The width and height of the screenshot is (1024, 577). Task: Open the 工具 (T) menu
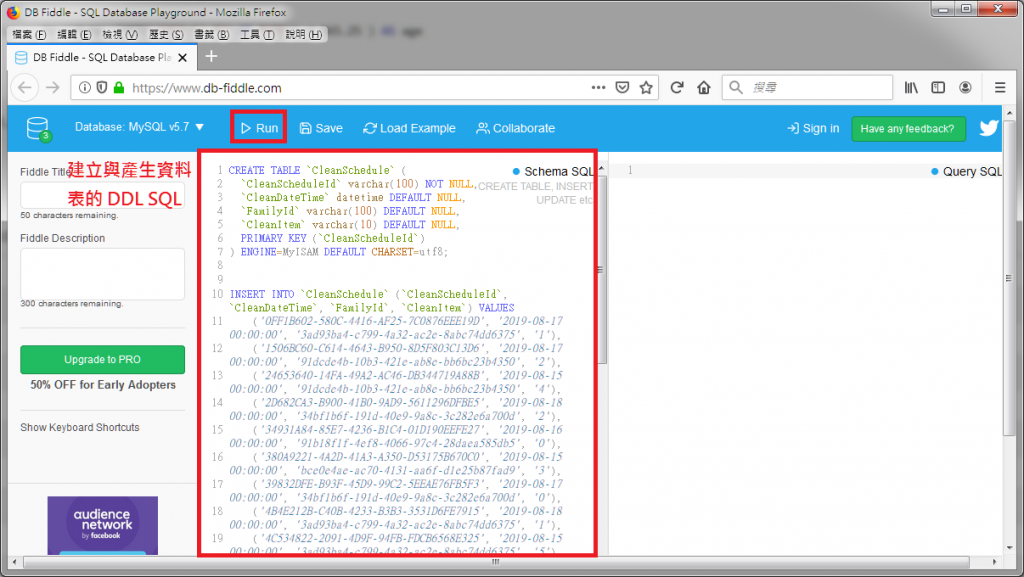(257, 34)
